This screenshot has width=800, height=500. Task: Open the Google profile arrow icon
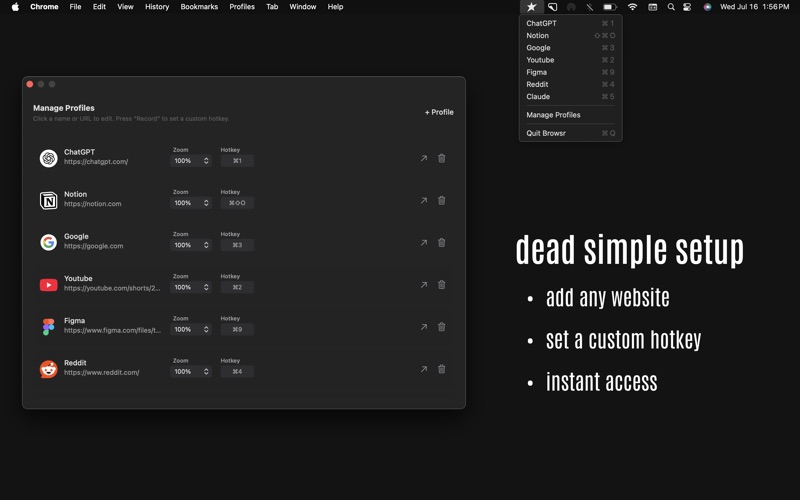click(x=424, y=243)
